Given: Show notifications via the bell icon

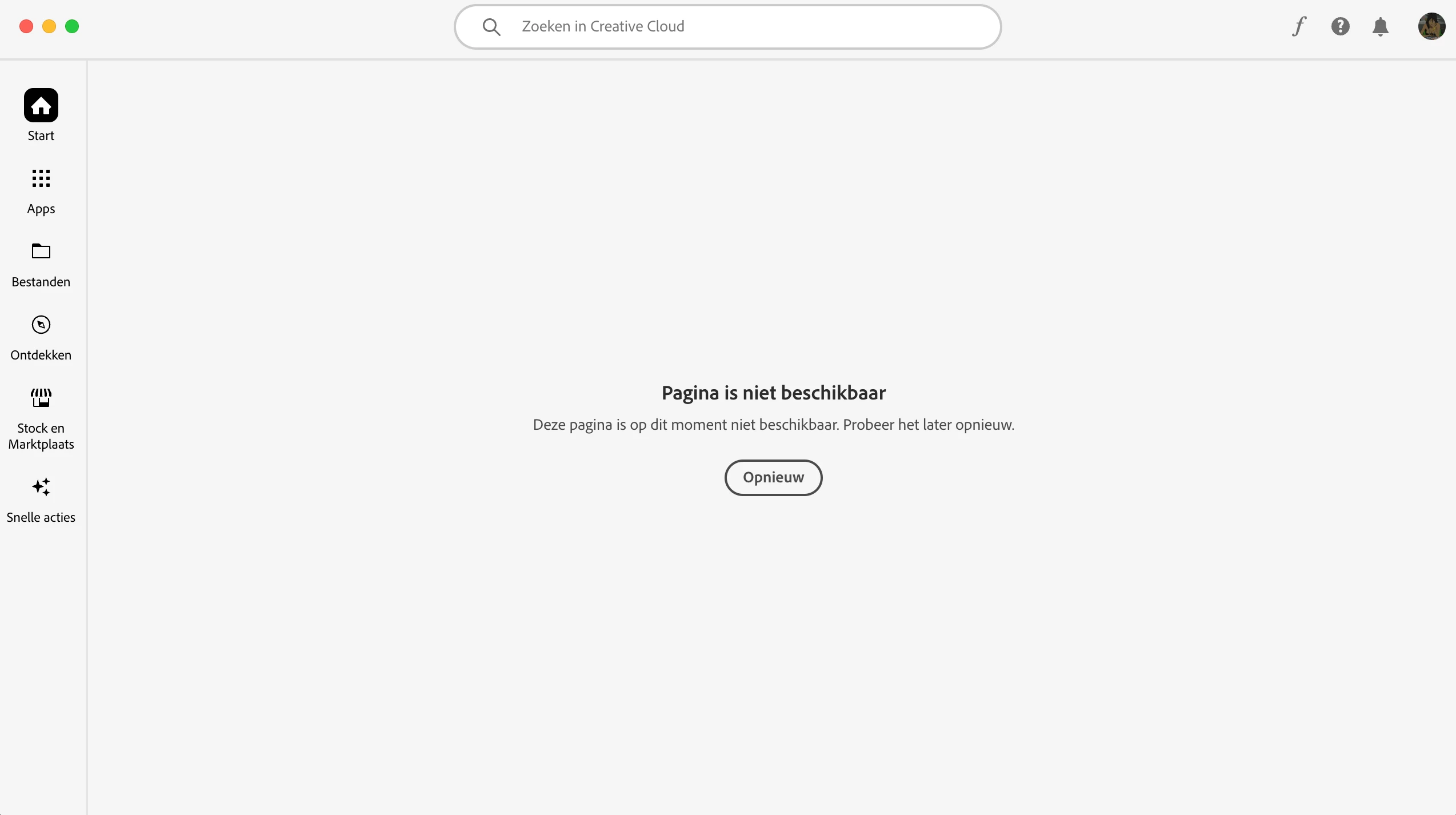Looking at the screenshot, I should coord(1381,27).
